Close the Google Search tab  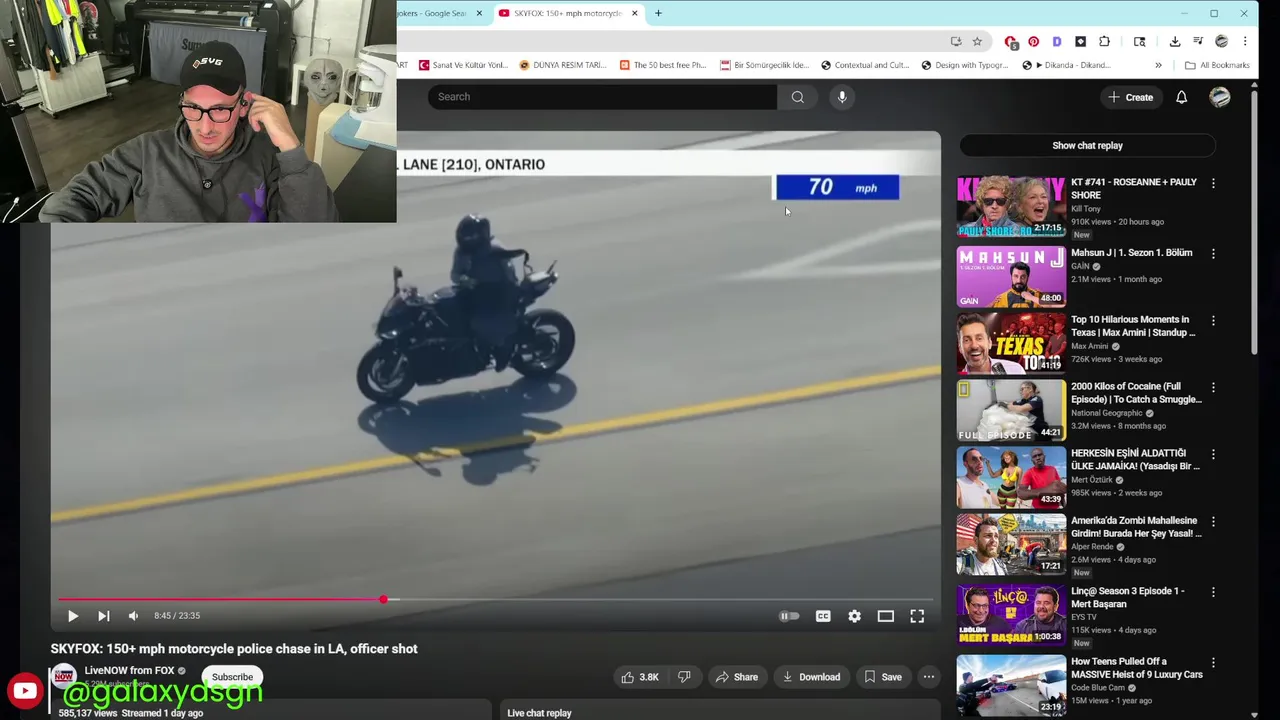pos(479,13)
